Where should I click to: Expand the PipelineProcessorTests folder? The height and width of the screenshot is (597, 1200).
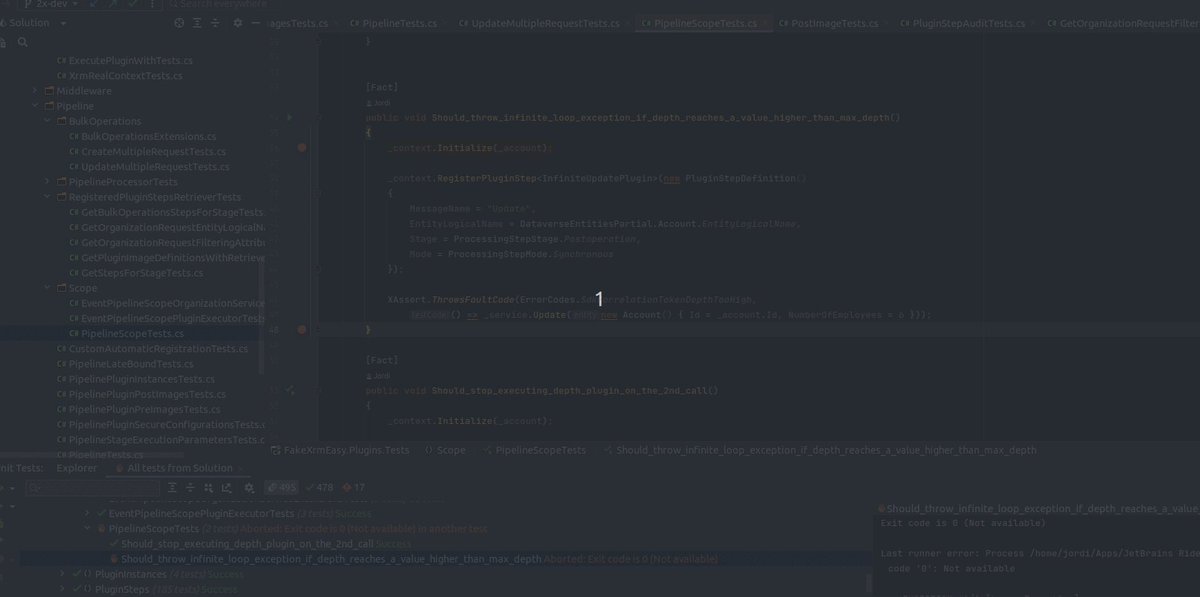coord(48,182)
